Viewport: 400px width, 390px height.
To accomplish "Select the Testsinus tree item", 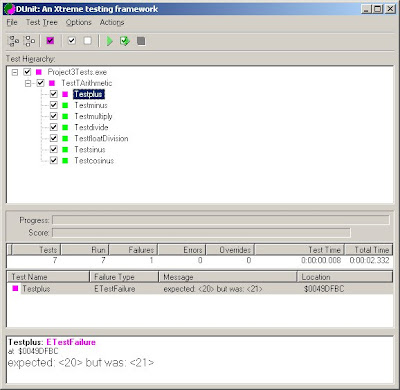I will coord(90,149).
